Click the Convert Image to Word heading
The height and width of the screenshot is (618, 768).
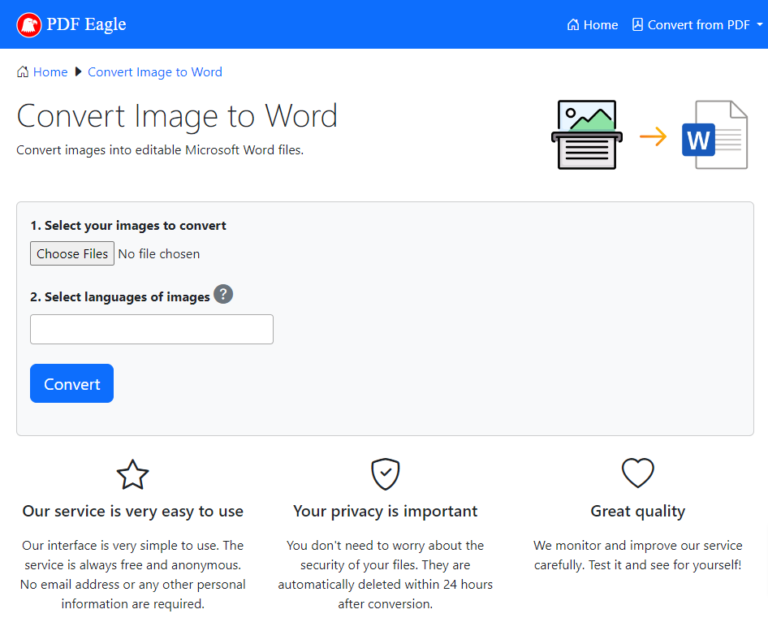point(177,116)
